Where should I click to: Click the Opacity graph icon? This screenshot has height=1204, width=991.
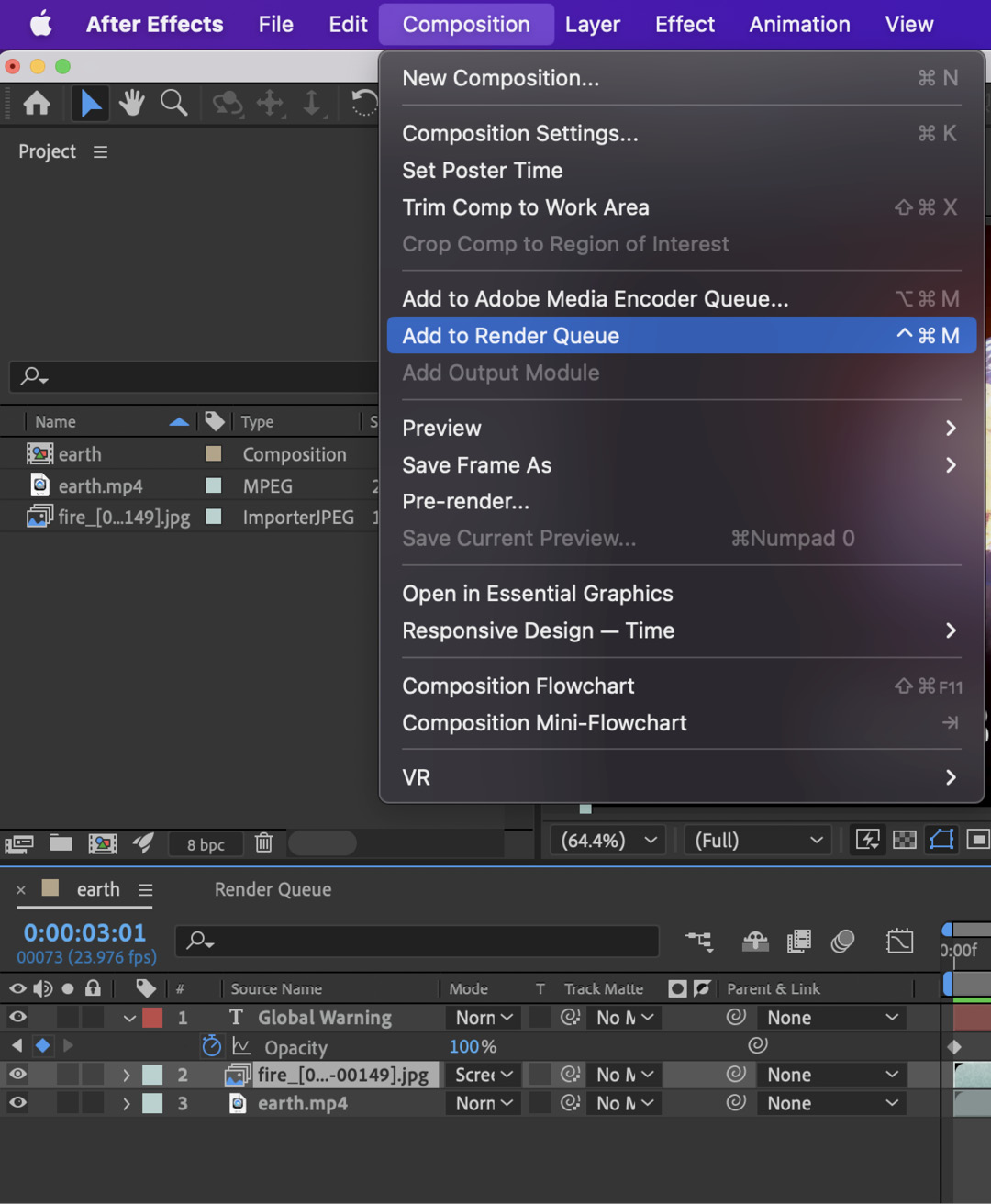[x=241, y=1046]
